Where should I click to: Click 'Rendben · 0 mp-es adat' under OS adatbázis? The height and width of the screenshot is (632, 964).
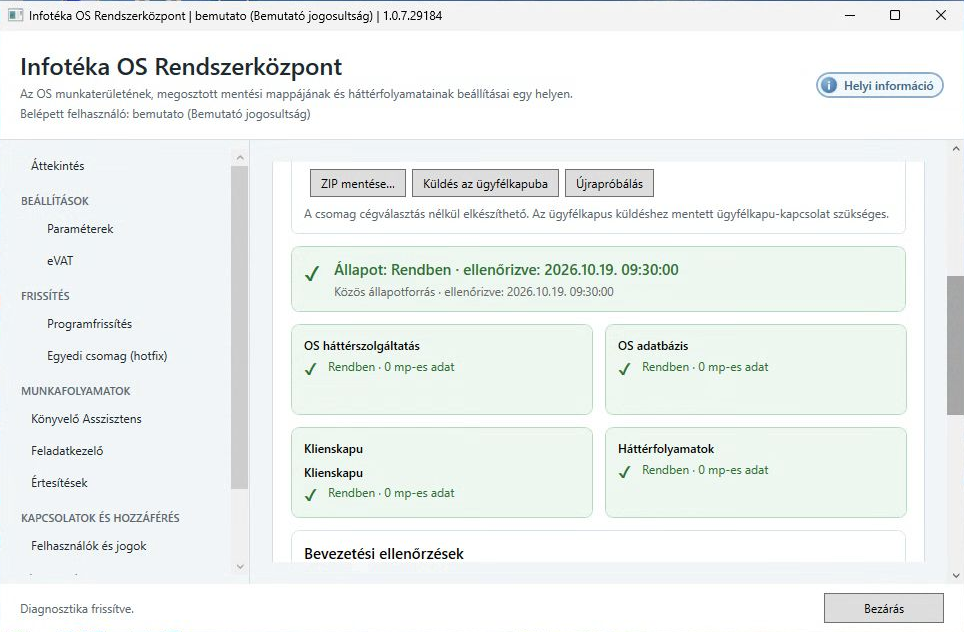point(705,366)
